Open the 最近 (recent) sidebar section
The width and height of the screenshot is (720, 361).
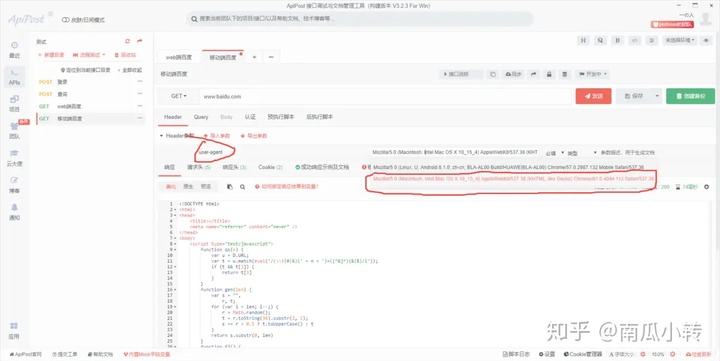[15, 50]
